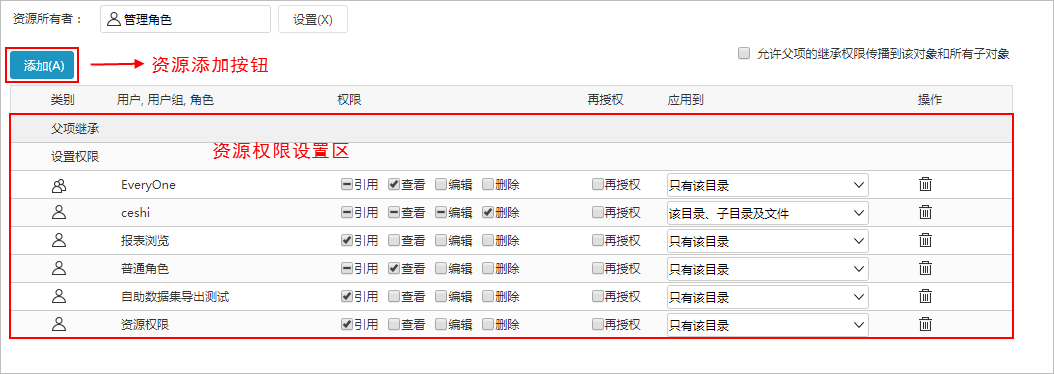The height and width of the screenshot is (374, 1054).
Task: Click the 用户, 用户组, 角色 column header
Action: pos(165,100)
